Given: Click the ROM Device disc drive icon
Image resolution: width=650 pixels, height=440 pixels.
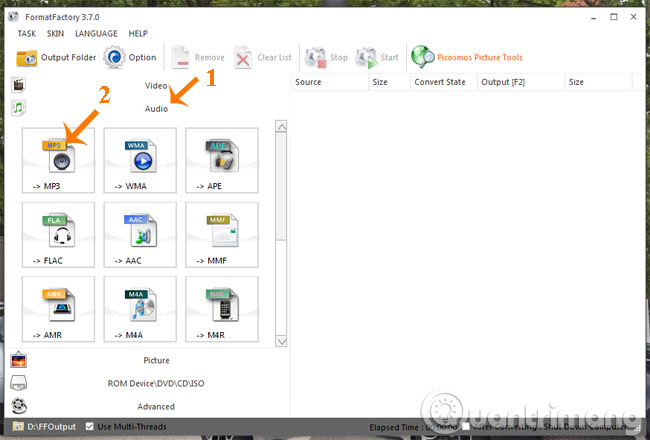Looking at the screenshot, I should [x=19, y=383].
